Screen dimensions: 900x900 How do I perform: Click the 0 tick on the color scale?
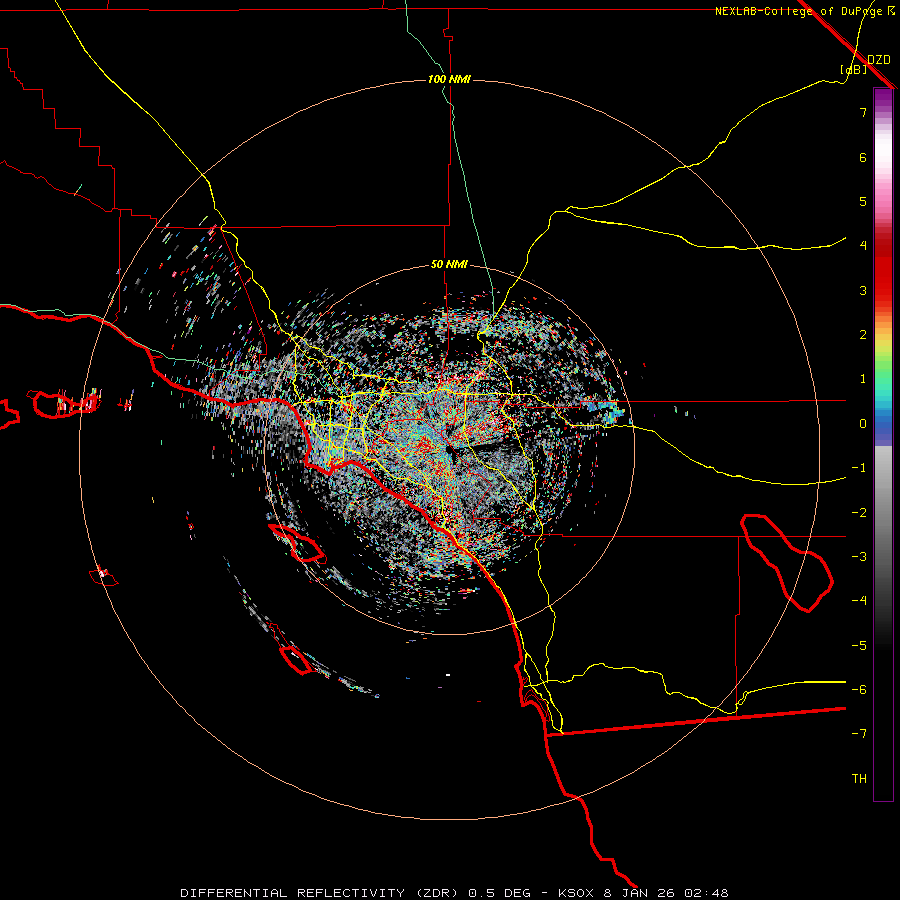[x=863, y=424]
